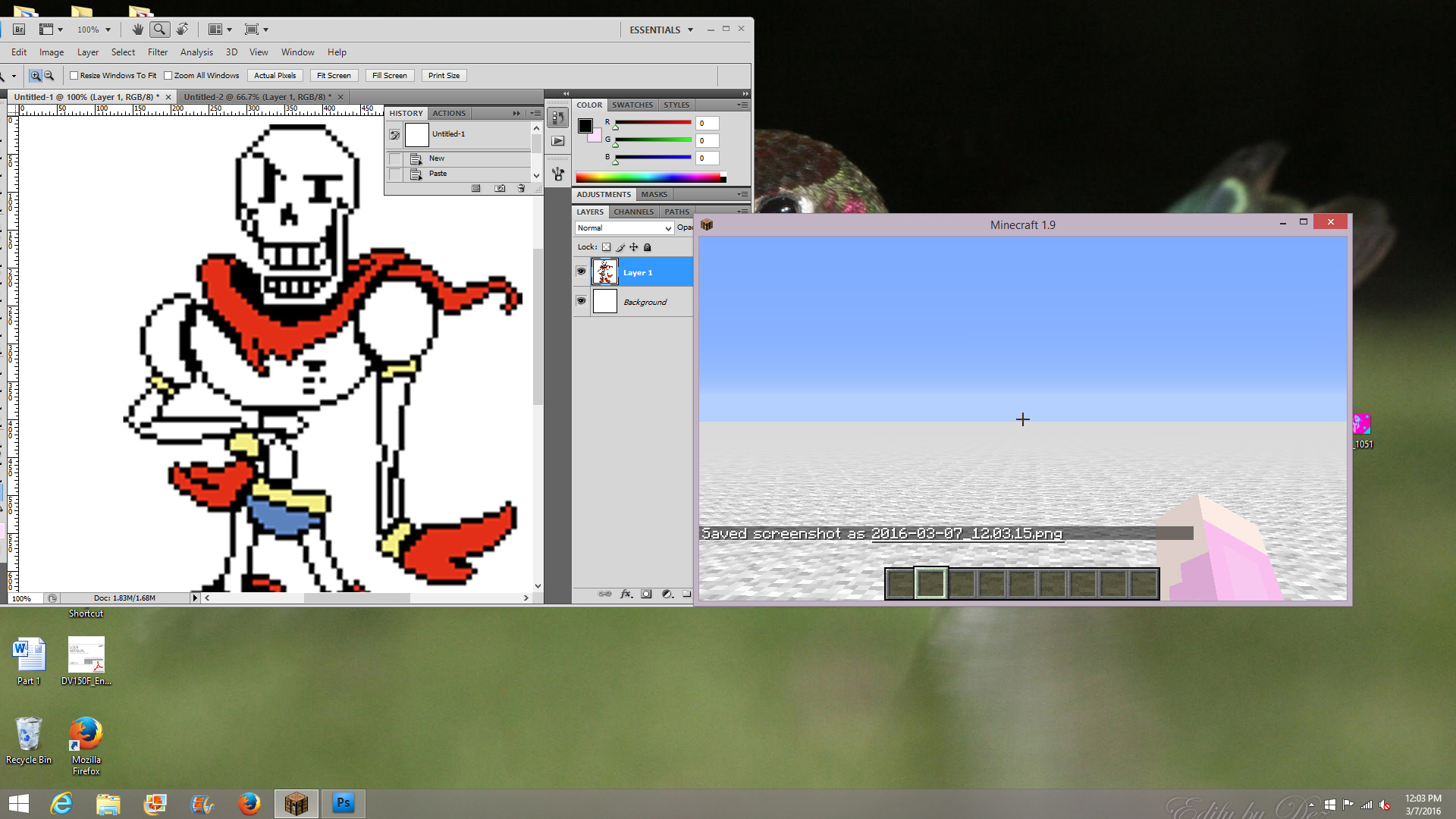Open the Analysis menu
The width and height of the screenshot is (1456, 819).
tap(196, 52)
